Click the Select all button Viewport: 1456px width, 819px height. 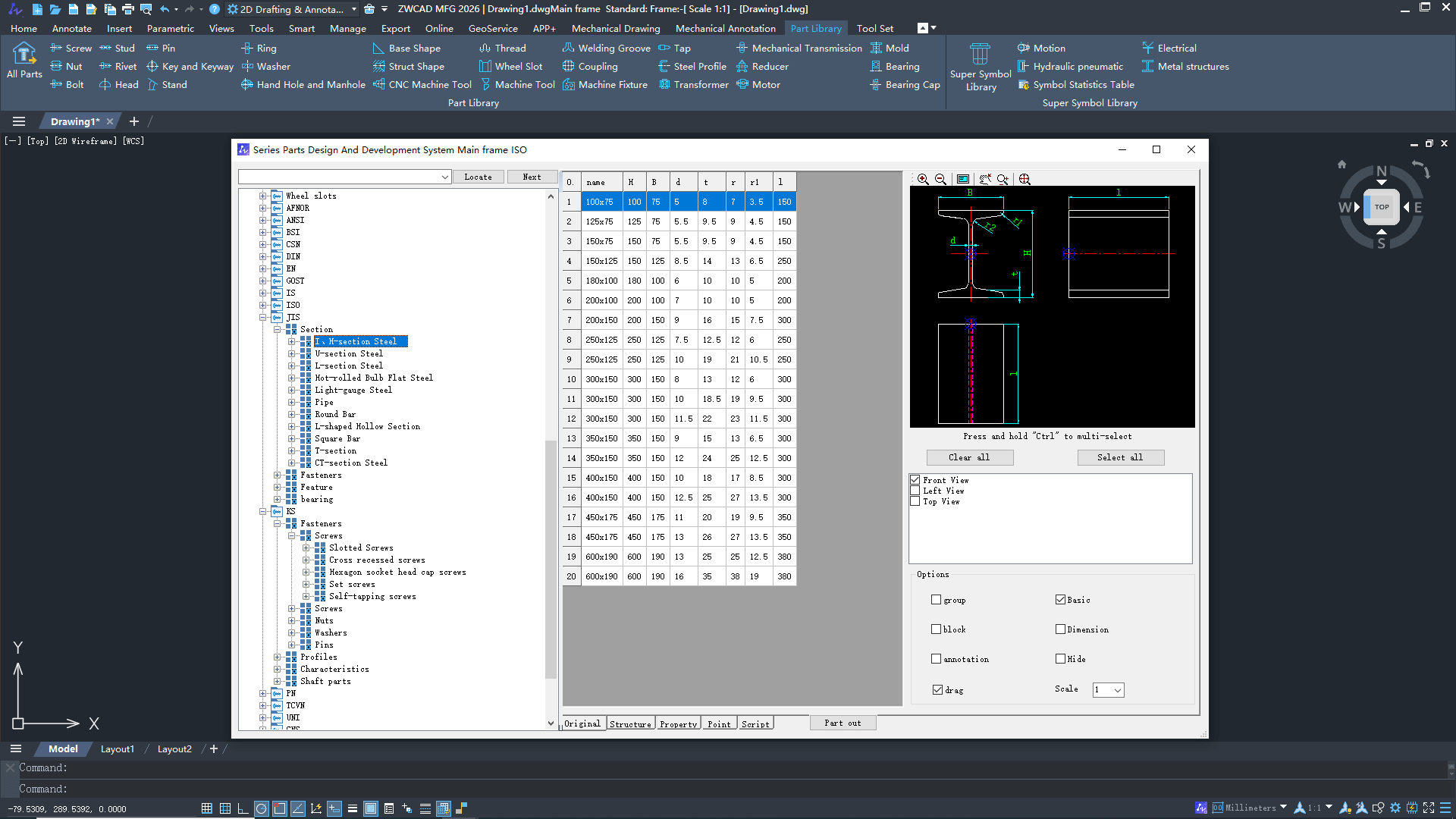tap(1119, 457)
